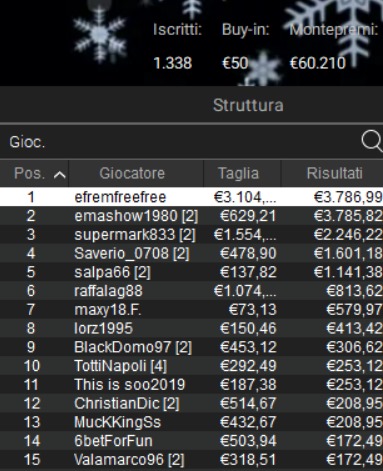Sort by Risultati column header
This screenshot has height=471, width=383.
coord(332,173)
